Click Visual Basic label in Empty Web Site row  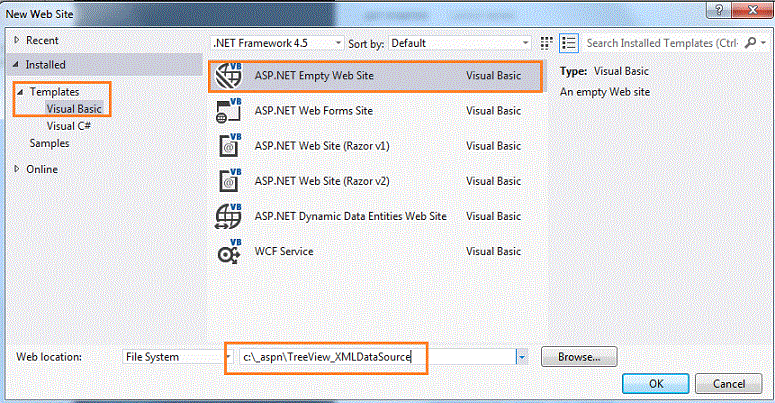click(493, 76)
